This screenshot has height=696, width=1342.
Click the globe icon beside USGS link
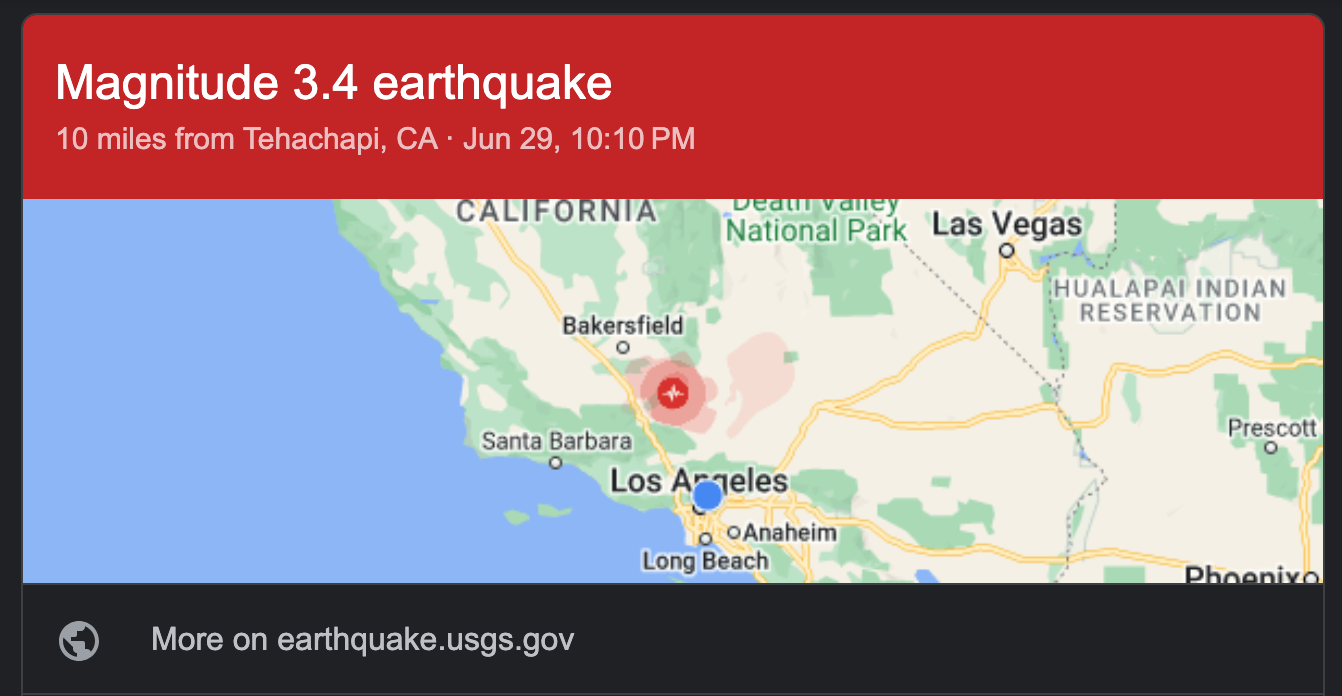pos(79,641)
